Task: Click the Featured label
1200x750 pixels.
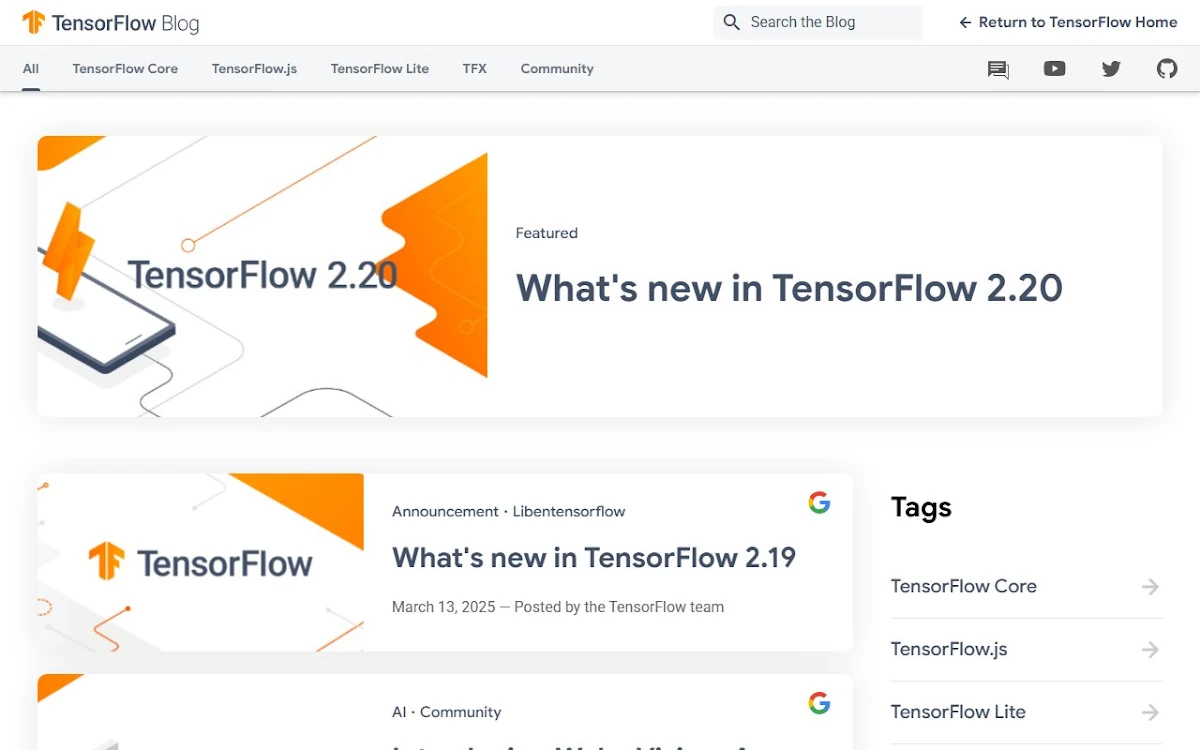Action: point(547,233)
